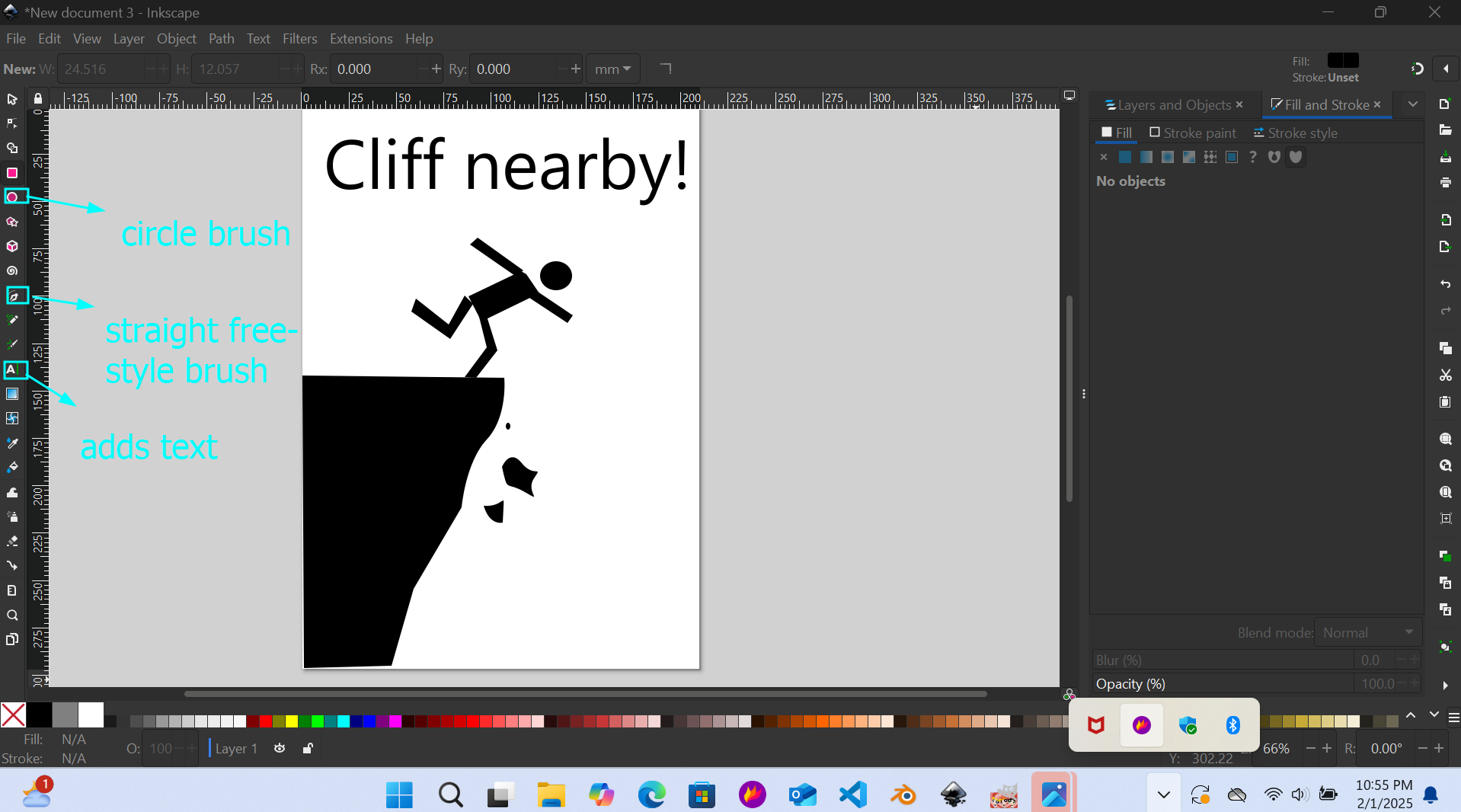1461x812 pixels.
Task: Select the Node editing tool
Action: (12, 123)
